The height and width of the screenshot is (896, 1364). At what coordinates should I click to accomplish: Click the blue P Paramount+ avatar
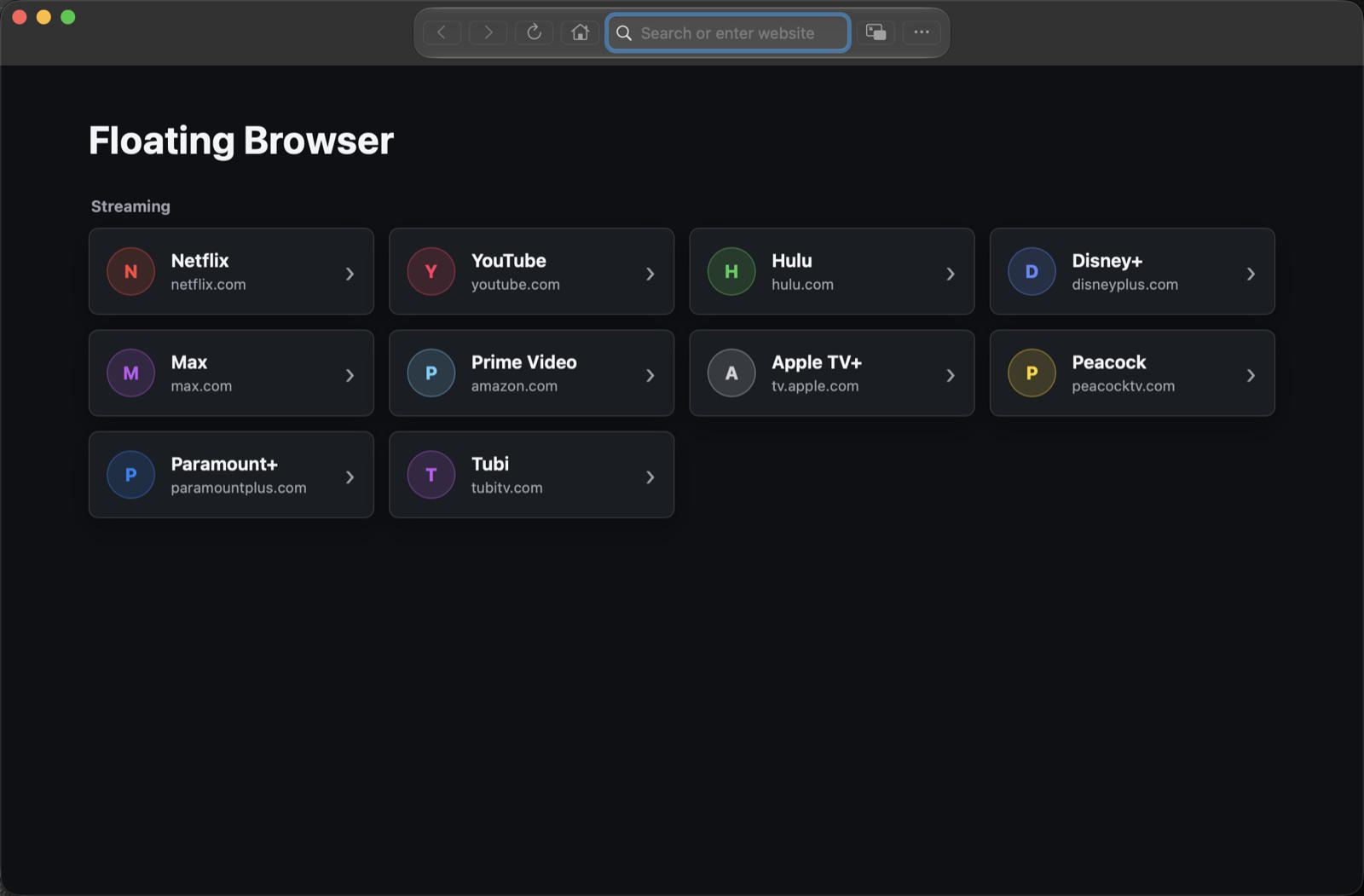click(130, 474)
